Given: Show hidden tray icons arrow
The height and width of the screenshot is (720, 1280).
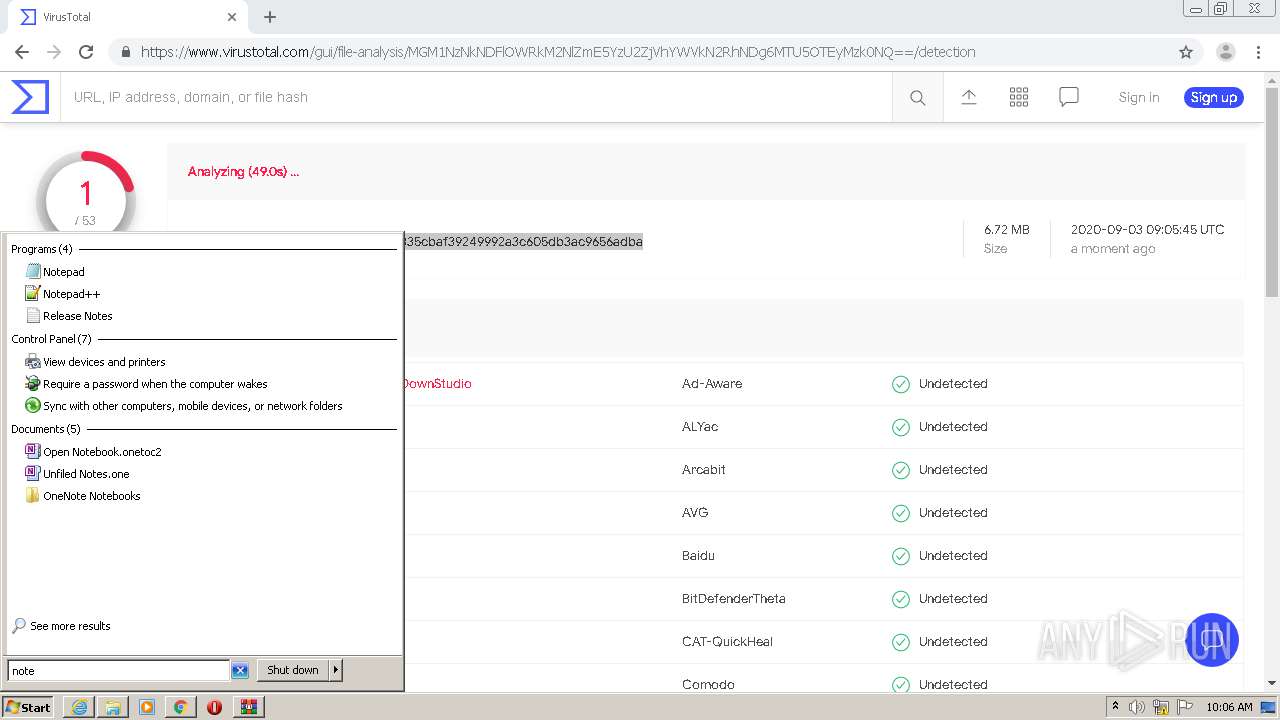Looking at the screenshot, I should coord(1115,707).
